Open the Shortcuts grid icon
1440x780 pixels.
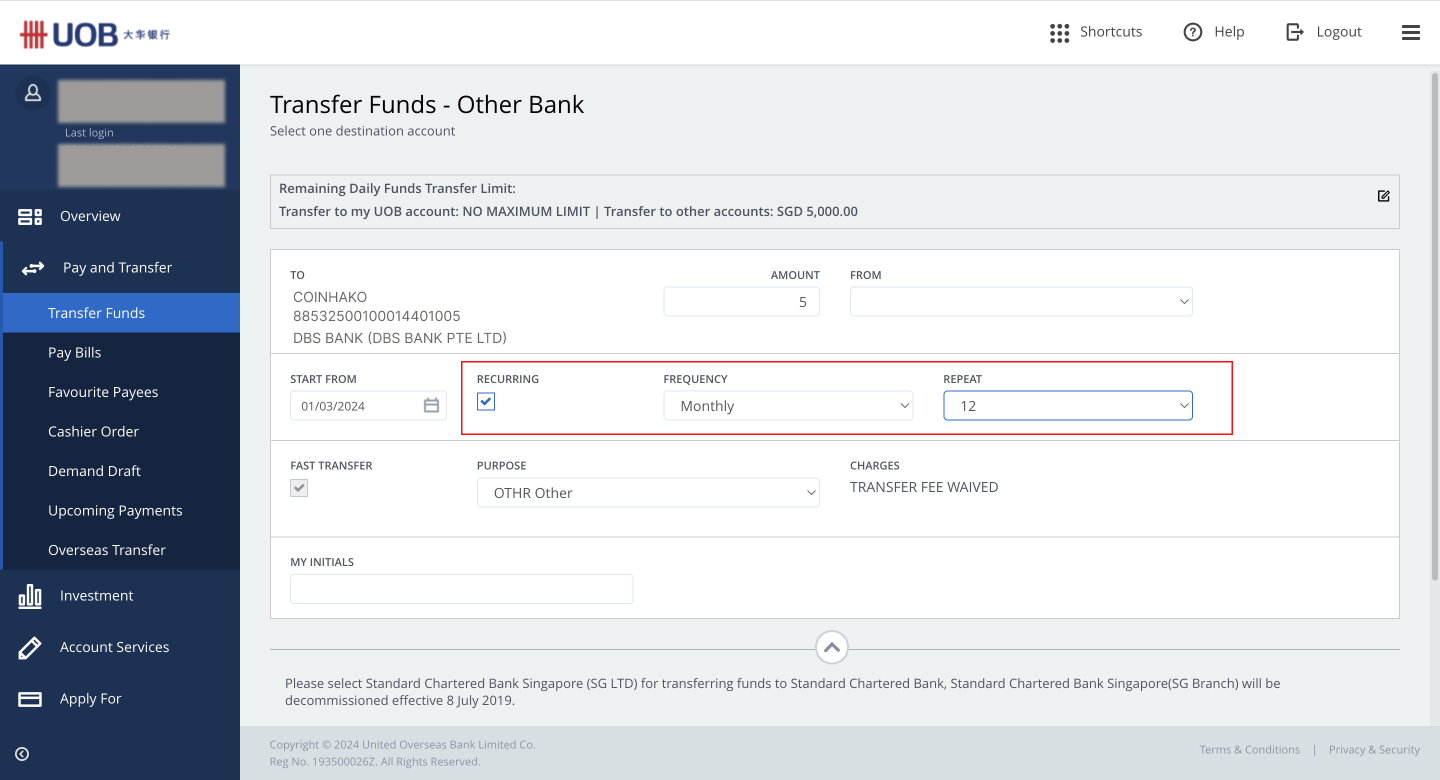1059,33
